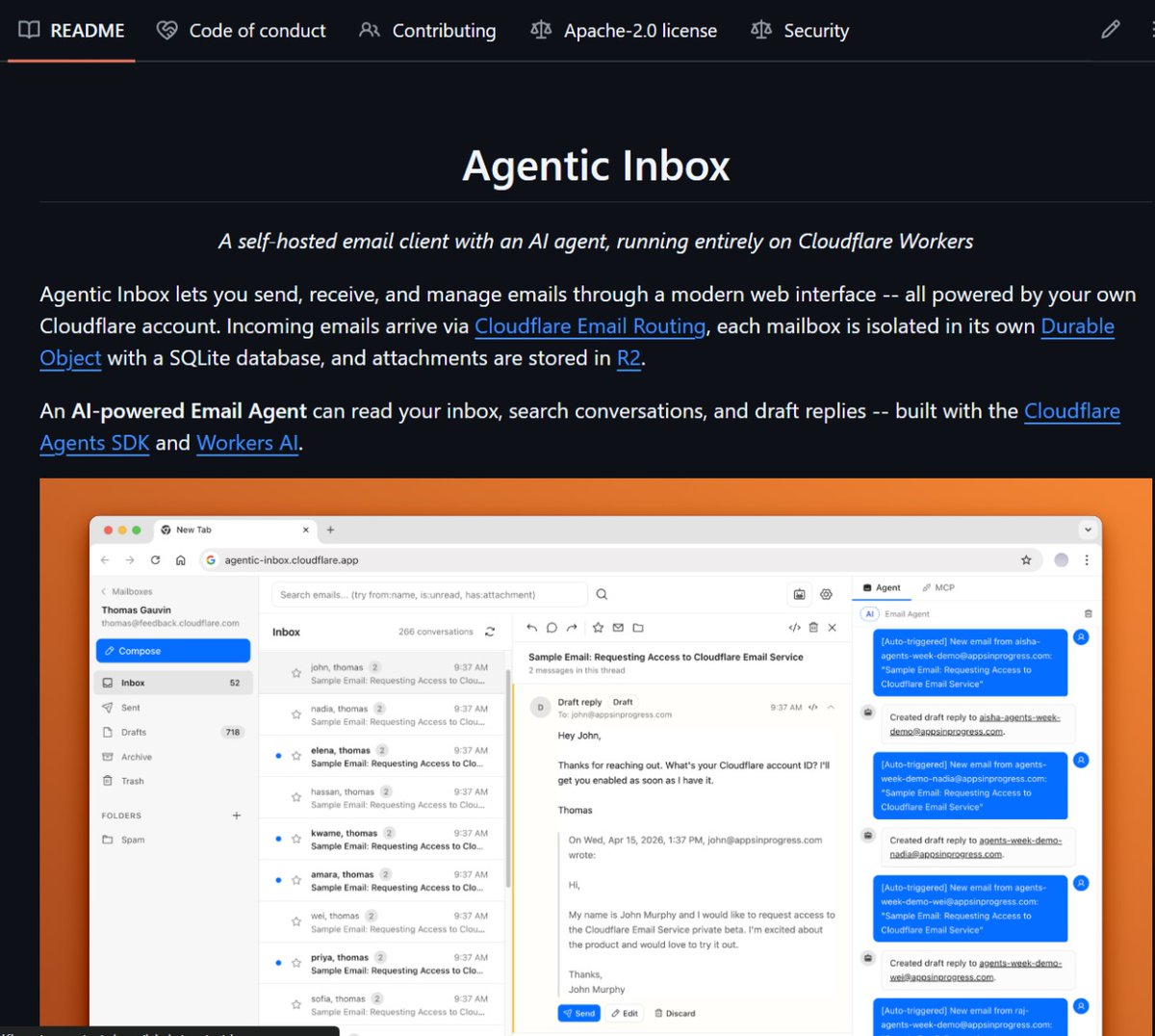Star the sofia, thomas email

pyautogui.click(x=296, y=1004)
